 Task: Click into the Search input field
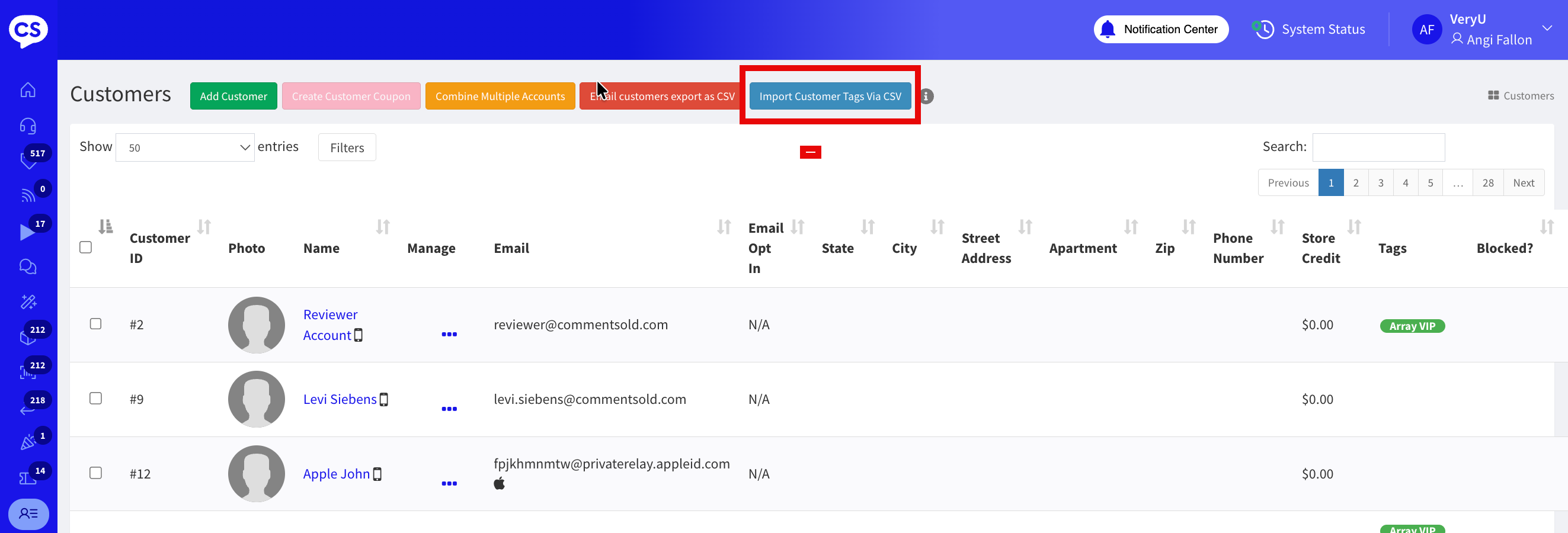click(x=1378, y=147)
